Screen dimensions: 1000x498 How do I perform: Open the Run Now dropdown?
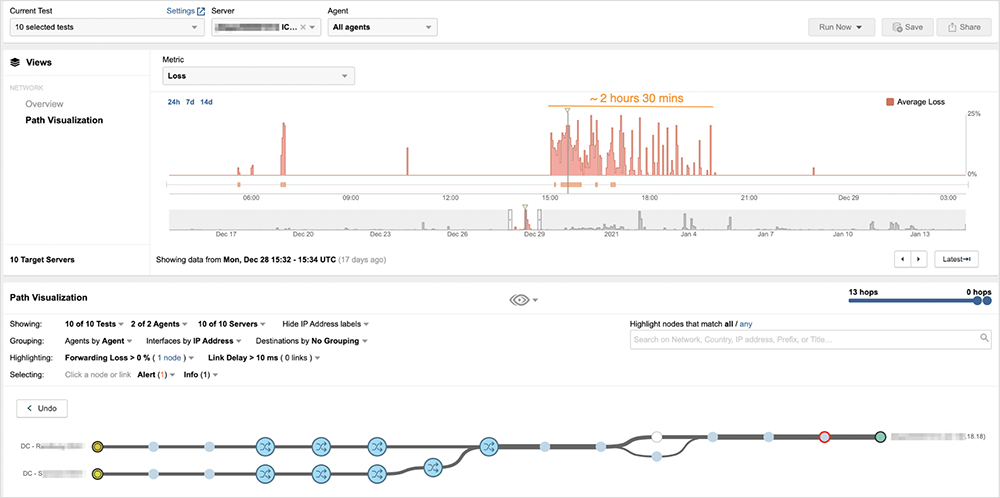tap(841, 27)
